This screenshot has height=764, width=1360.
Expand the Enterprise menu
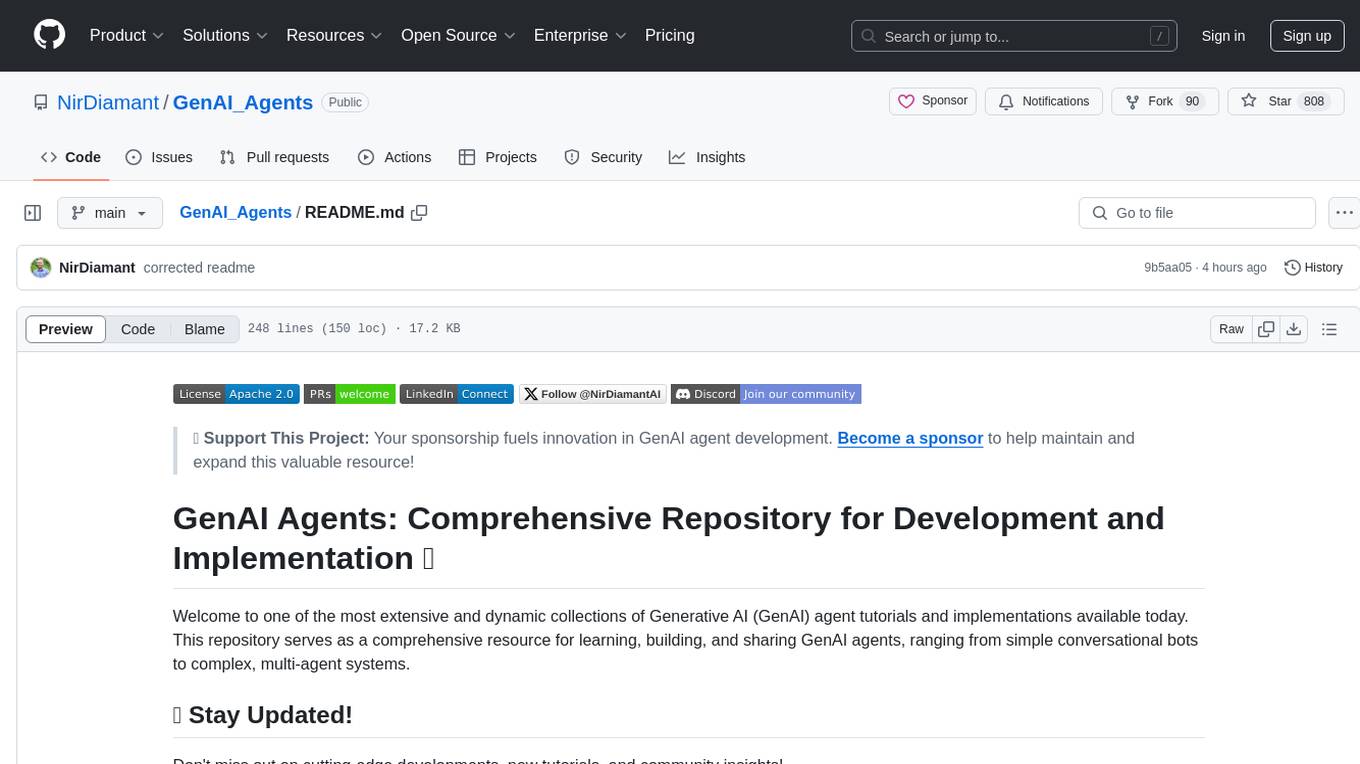coord(580,35)
